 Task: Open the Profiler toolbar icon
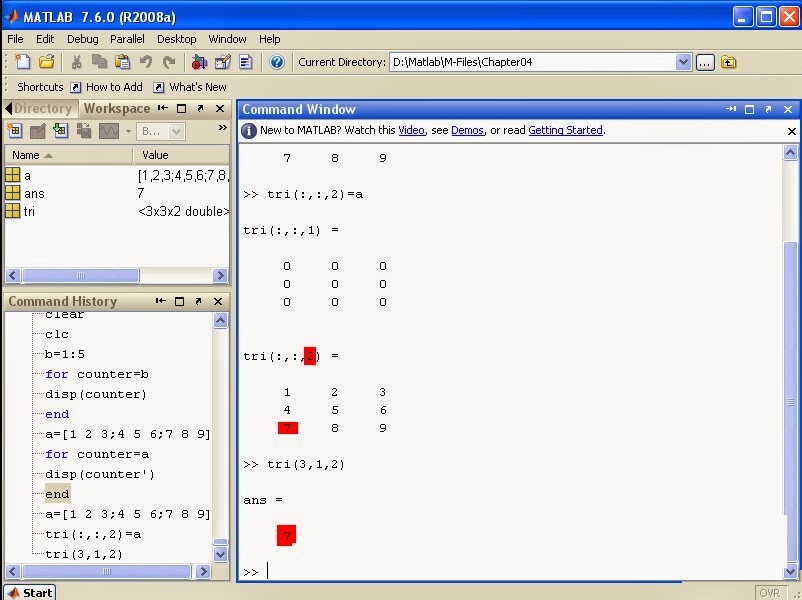pyautogui.click(x=246, y=62)
